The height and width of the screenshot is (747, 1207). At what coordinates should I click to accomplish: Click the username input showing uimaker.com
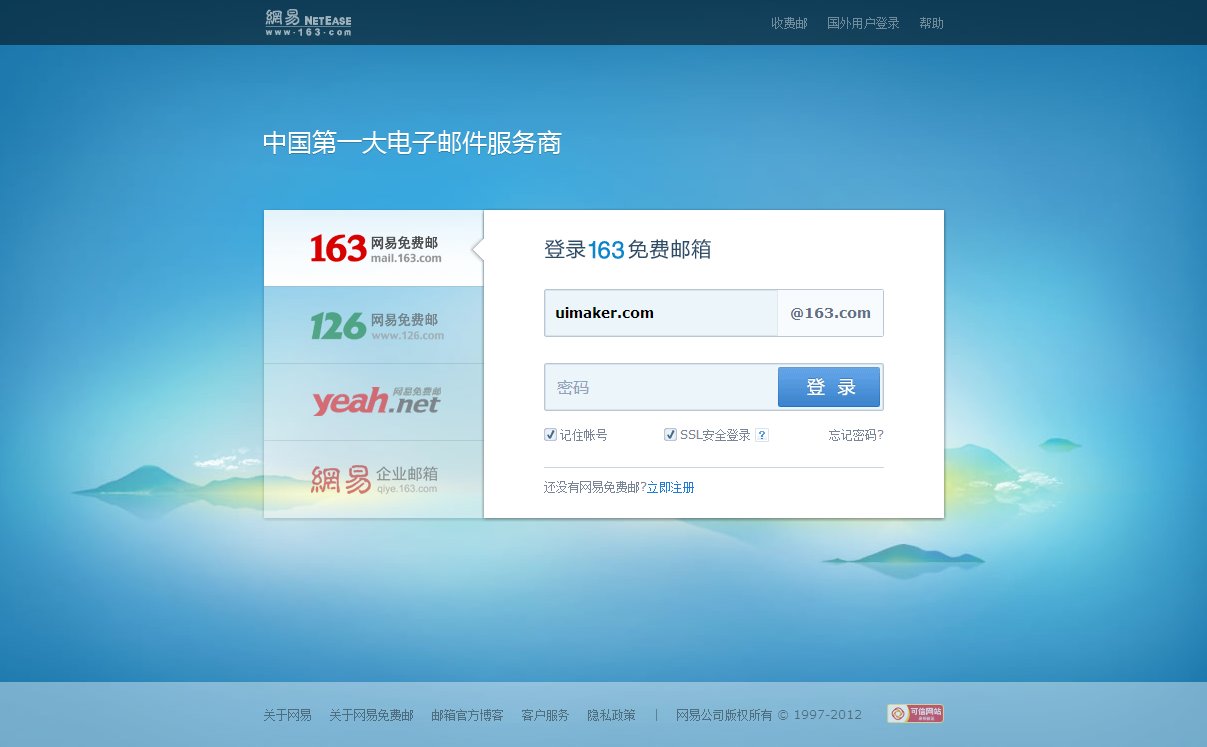point(660,312)
